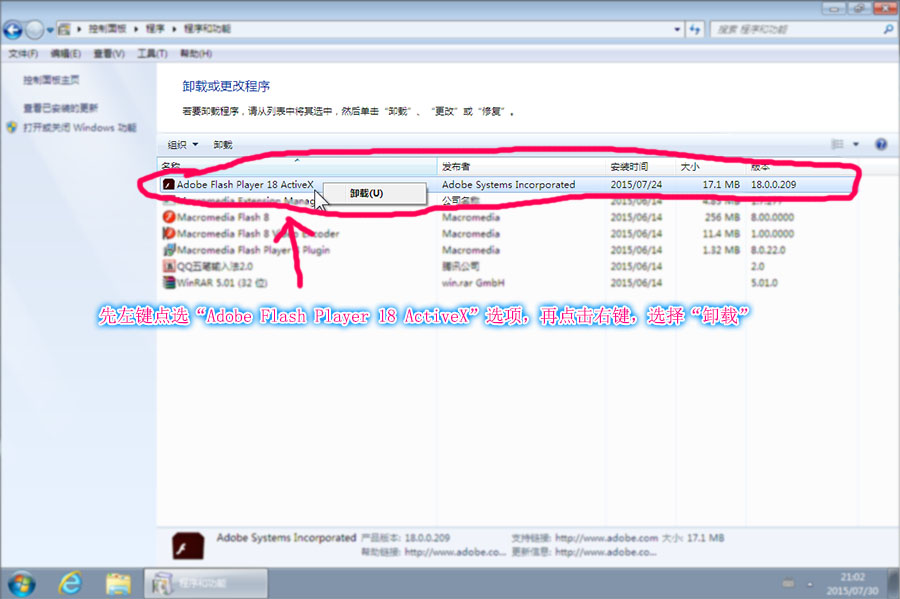
Task: Click the 256 MB size value
Action: [721, 217]
